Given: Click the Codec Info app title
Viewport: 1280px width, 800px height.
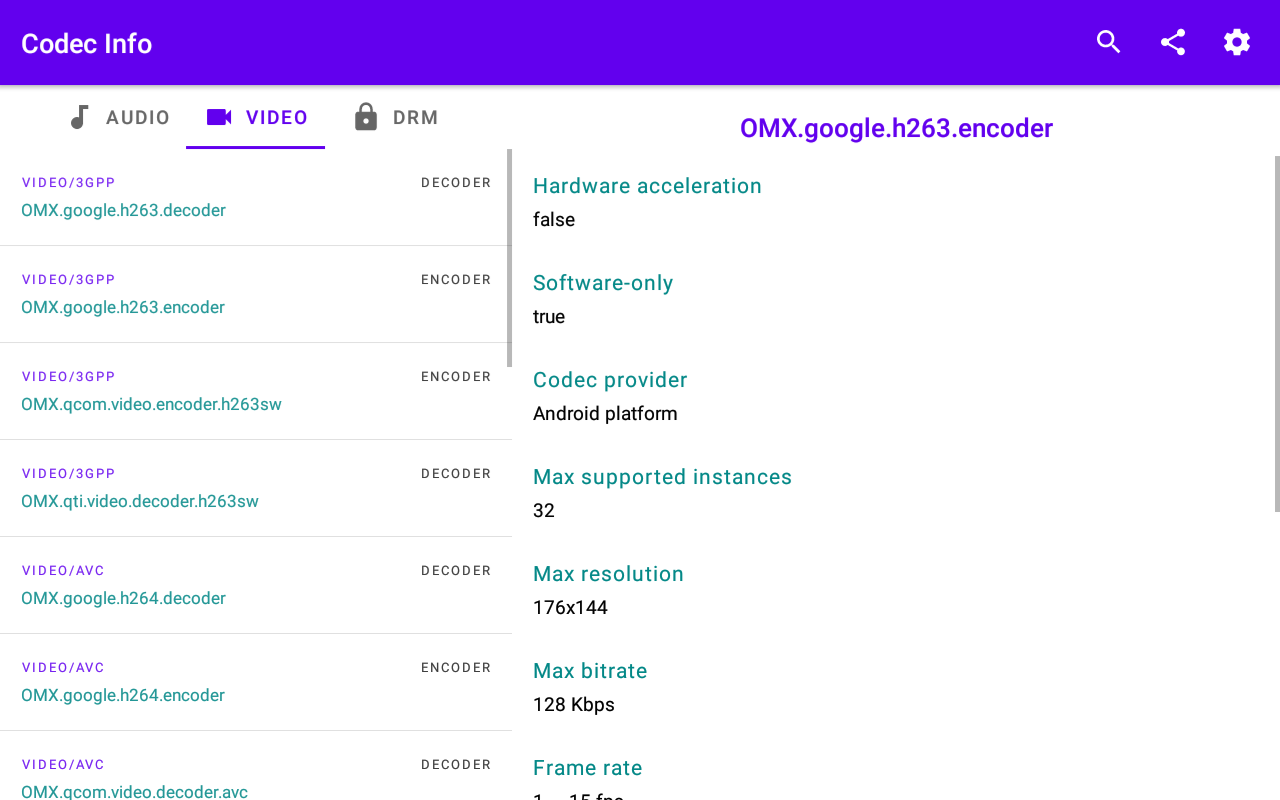Looking at the screenshot, I should click(x=86, y=44).
